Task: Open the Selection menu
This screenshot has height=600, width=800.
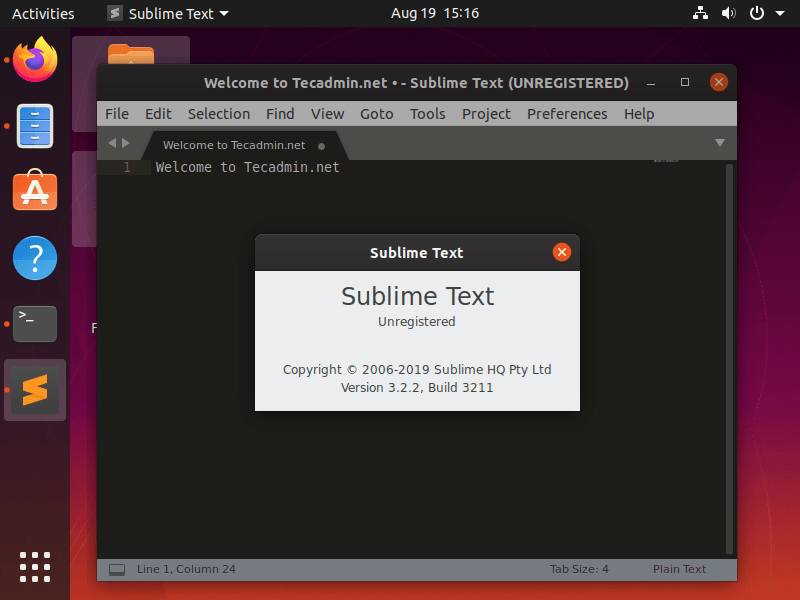Action: (219, 114)
